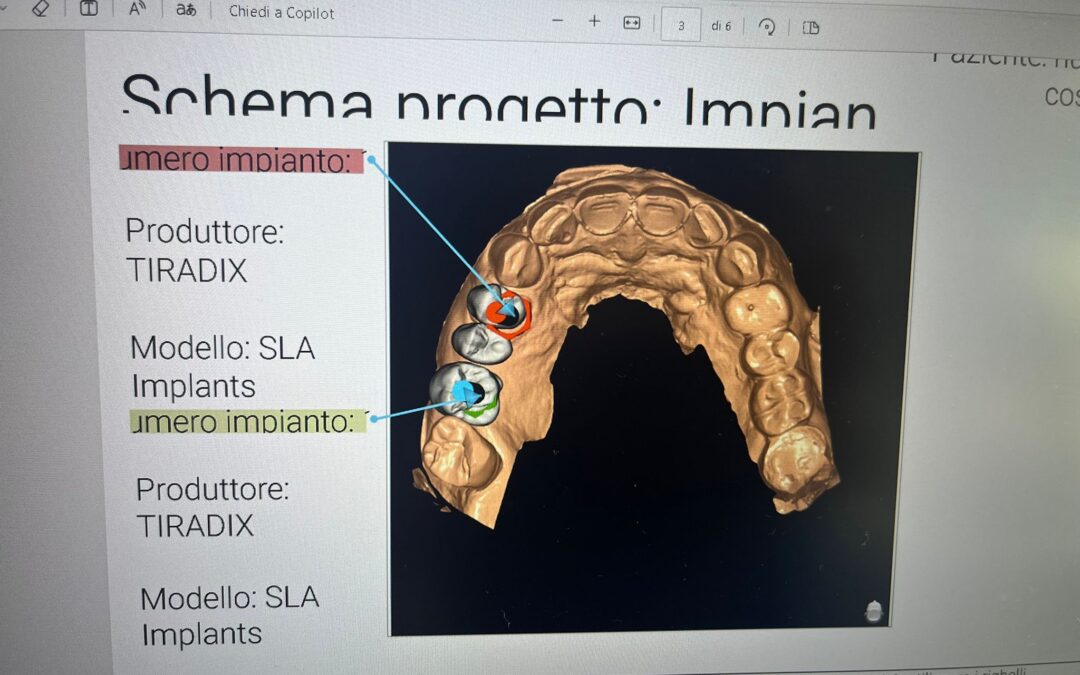1080x675 pixels.
Task: Open the translate tool (aあ icon)
Action: (x=186, y=10)
